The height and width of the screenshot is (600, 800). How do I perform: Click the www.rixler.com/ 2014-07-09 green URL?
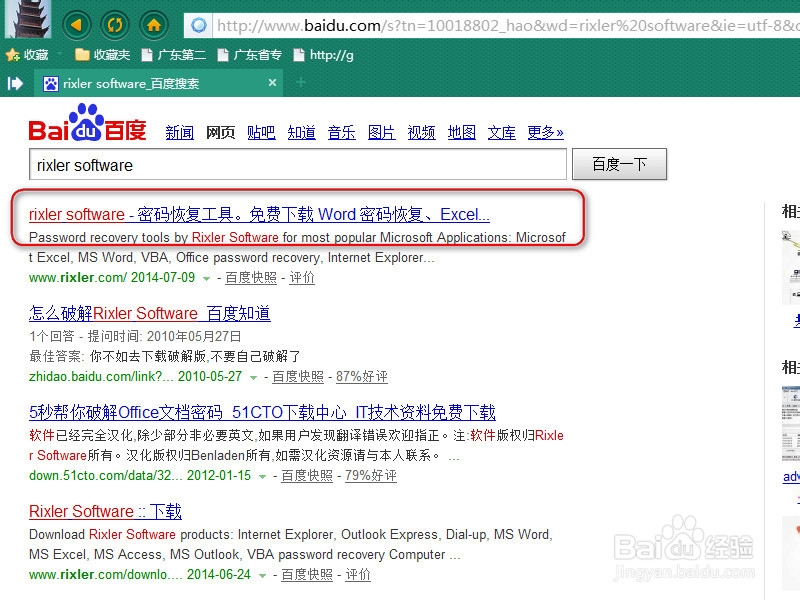pyautogui.click(x=112, y=278)
